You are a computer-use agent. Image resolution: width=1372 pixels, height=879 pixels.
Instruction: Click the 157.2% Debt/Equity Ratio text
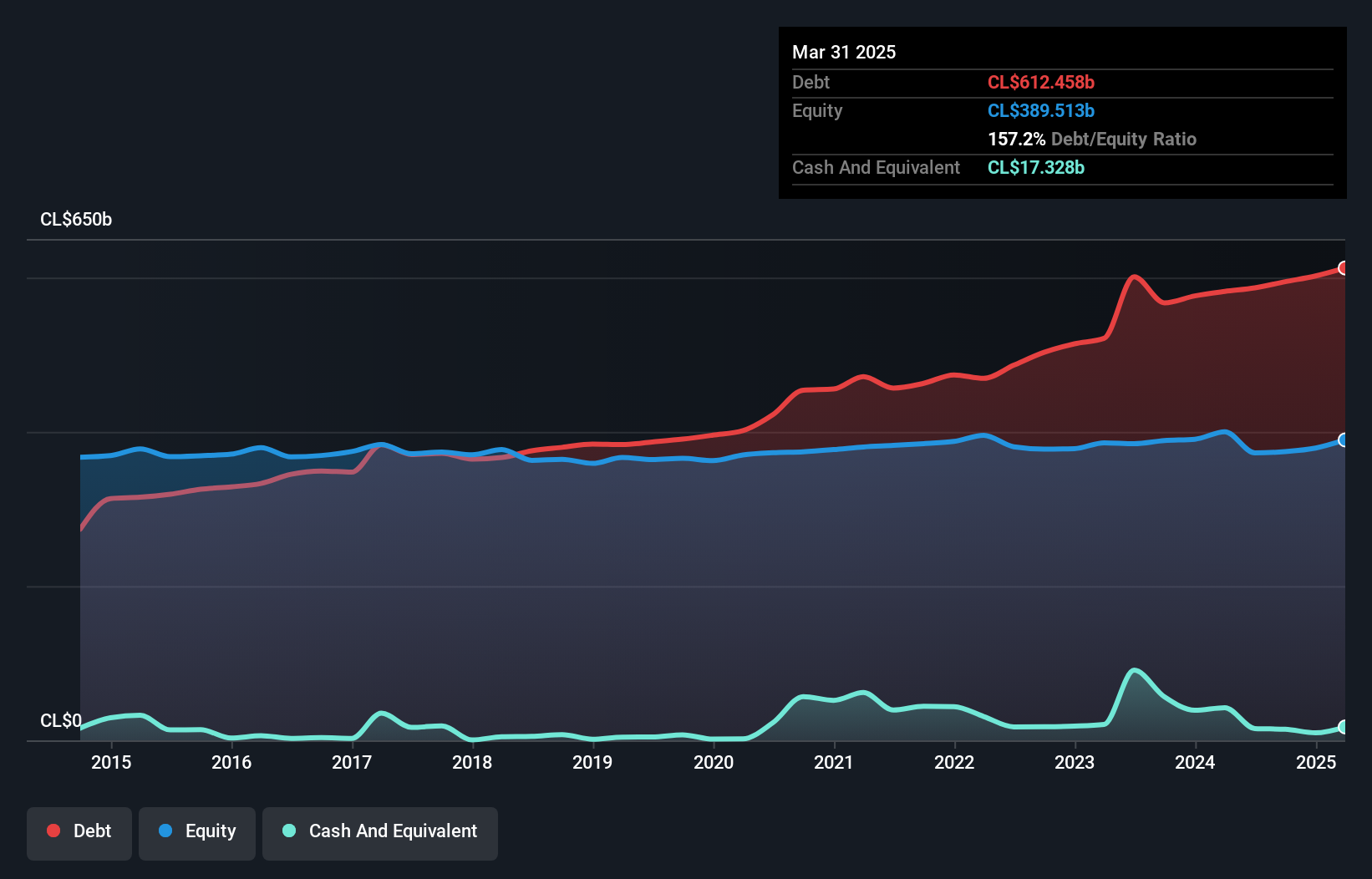[x=1091, y=139]
